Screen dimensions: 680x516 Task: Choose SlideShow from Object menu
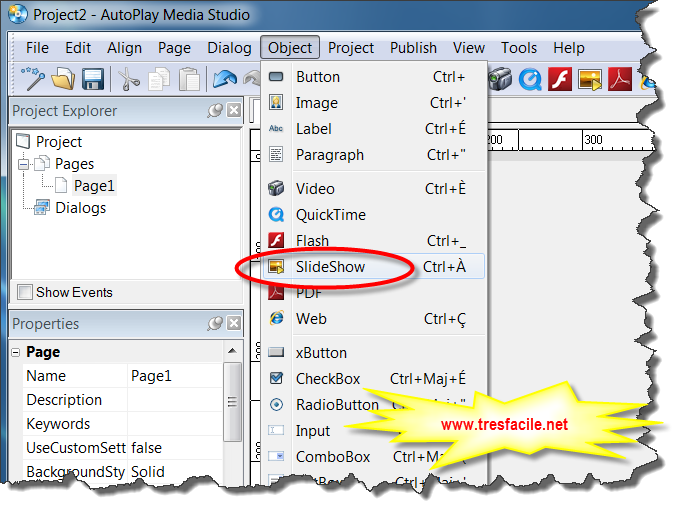374,266
